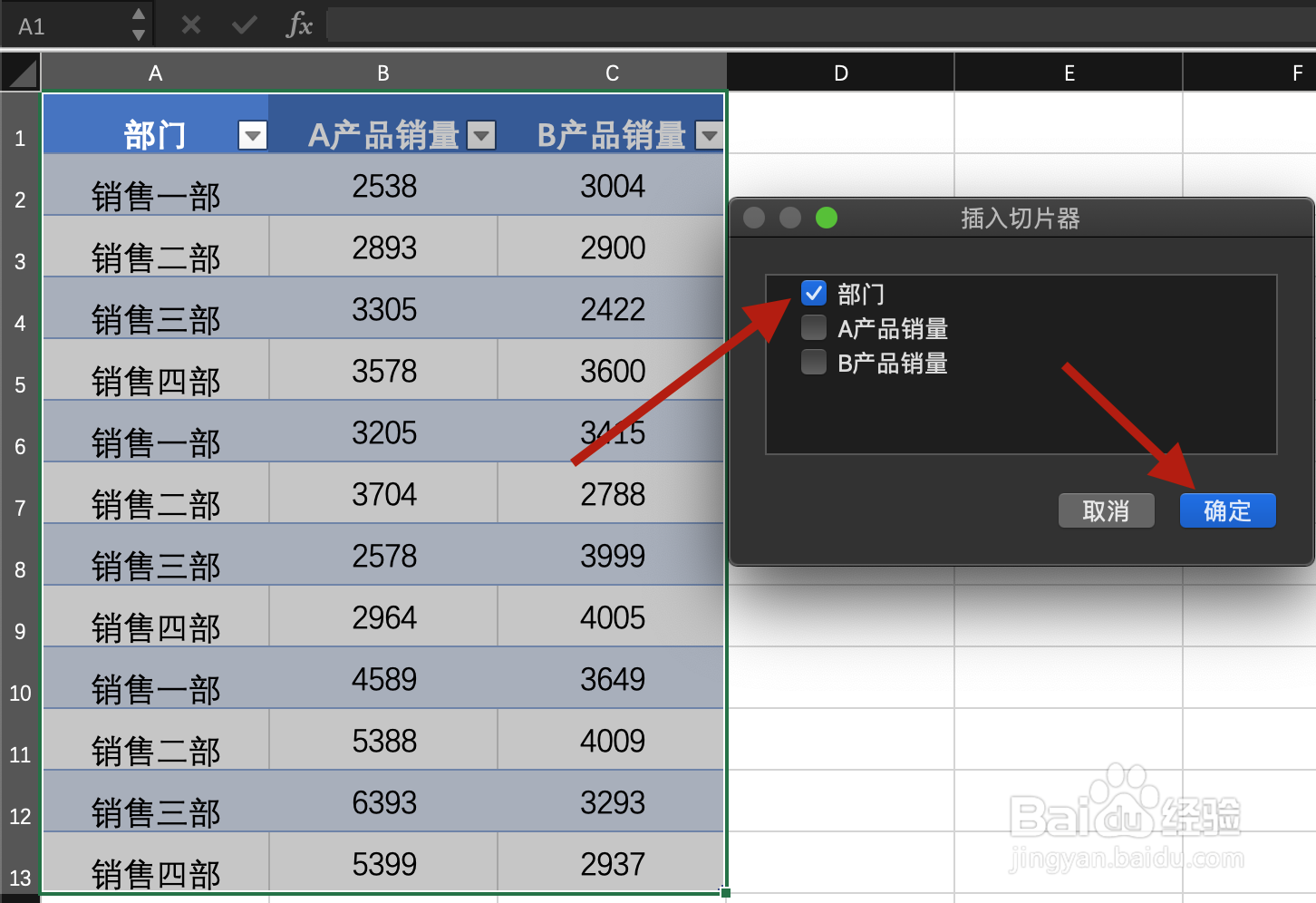This screenshot has height=903, width=1316.
Task: Click cell containing 4005
Action: coord(613,617)
